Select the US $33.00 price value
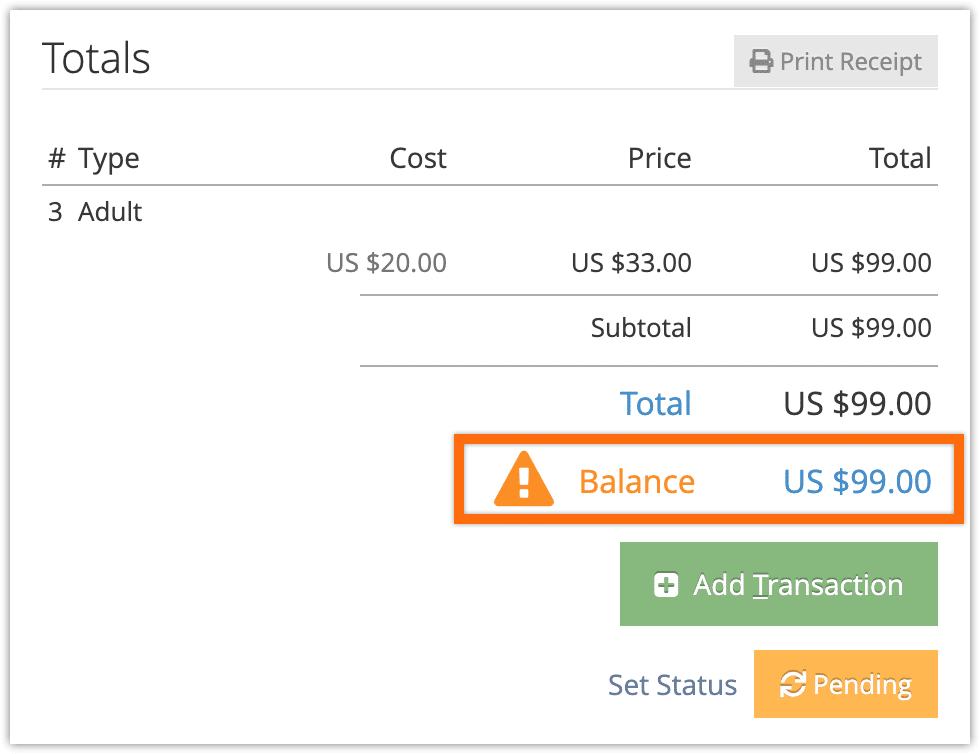Image resolution: width=980 pixels, height=754 pixels. click(x=631, y=263)
